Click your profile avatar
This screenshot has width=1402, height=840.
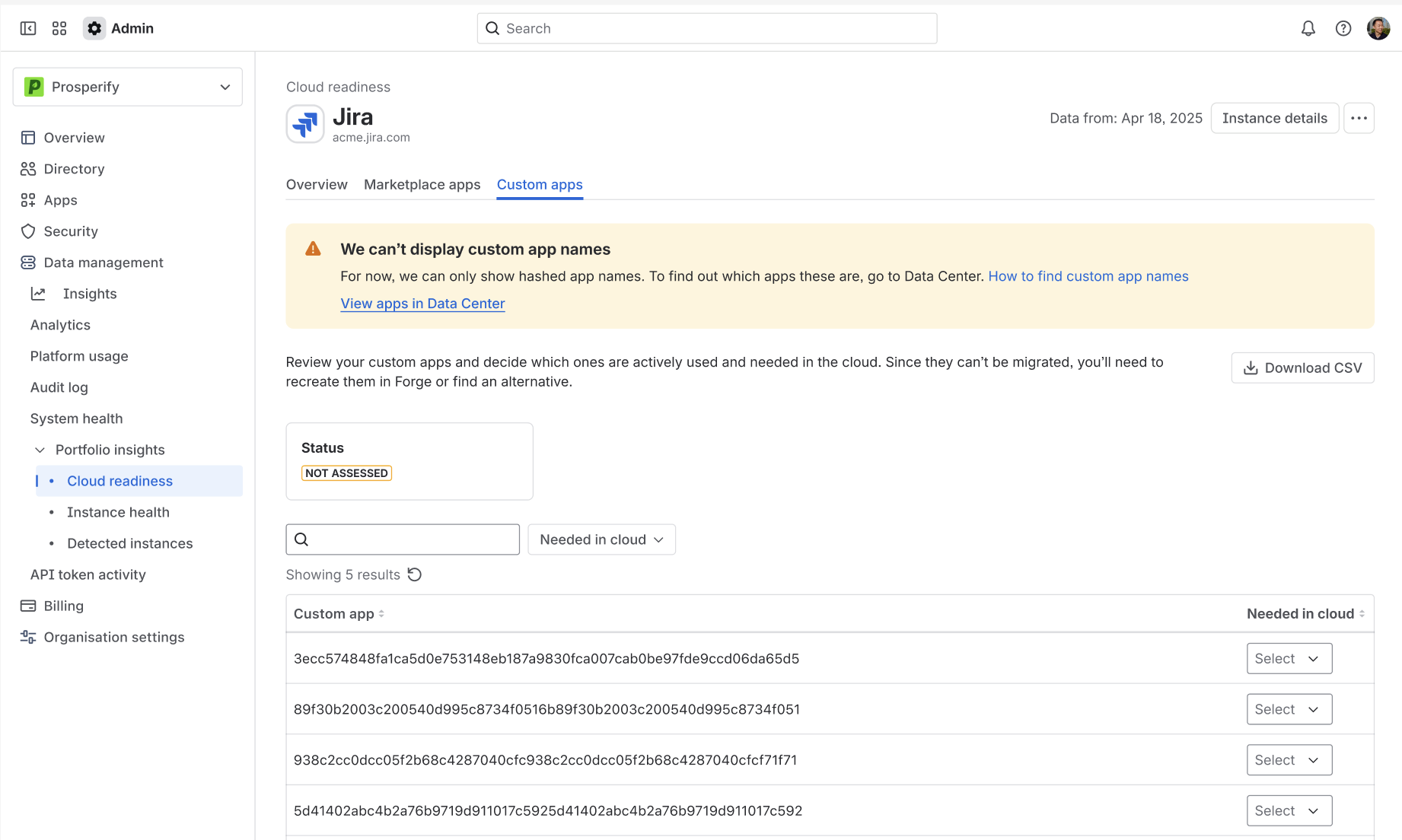coord(1378,28)
